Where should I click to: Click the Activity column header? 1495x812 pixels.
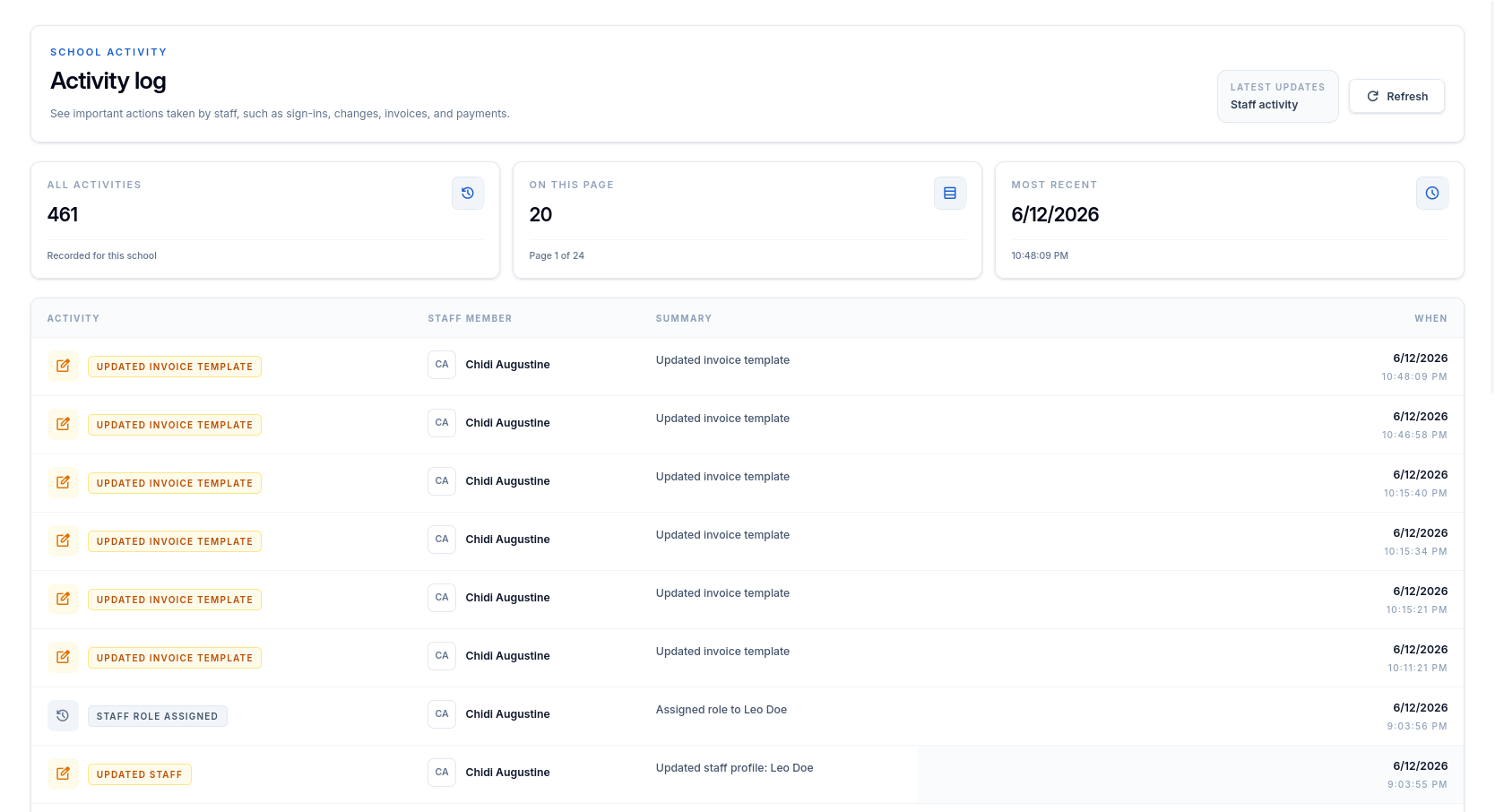coord(73,318)
